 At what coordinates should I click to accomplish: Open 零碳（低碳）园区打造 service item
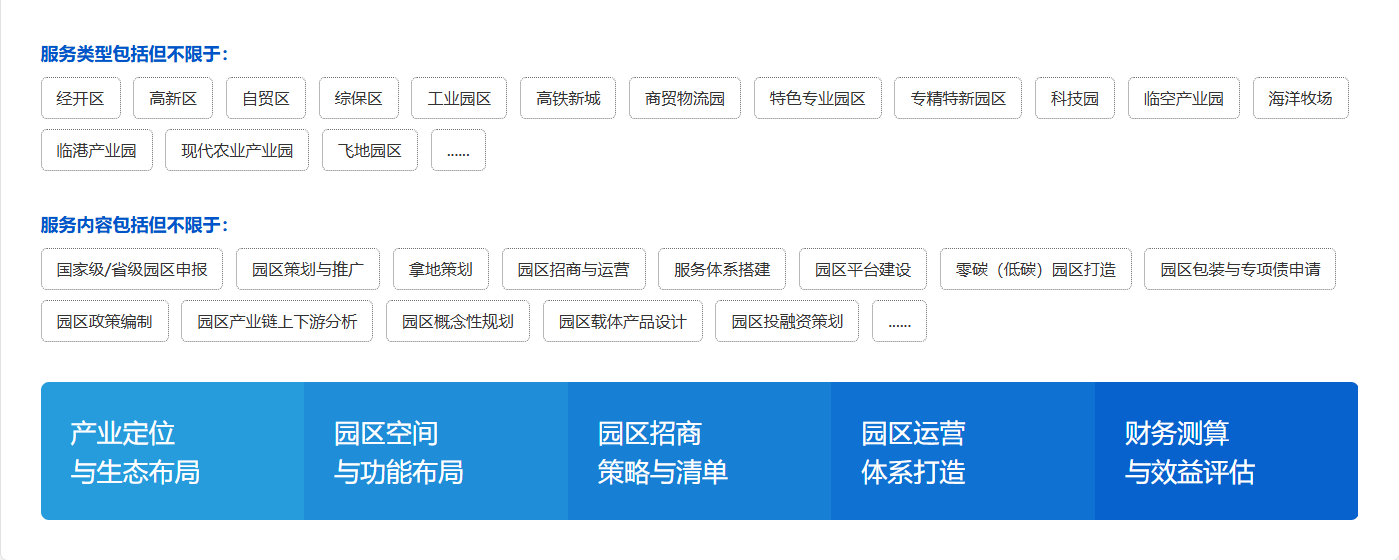click(1036, 269)
